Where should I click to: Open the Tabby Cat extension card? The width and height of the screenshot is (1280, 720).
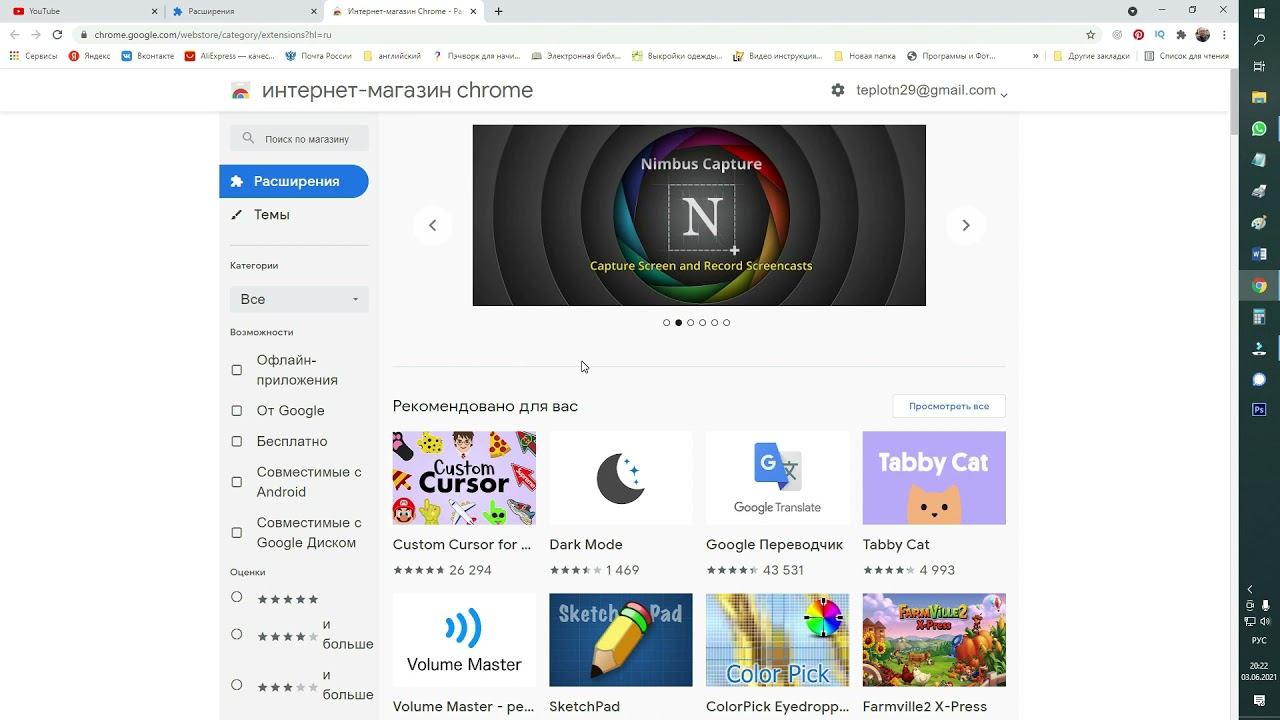(x=934, y=505)
